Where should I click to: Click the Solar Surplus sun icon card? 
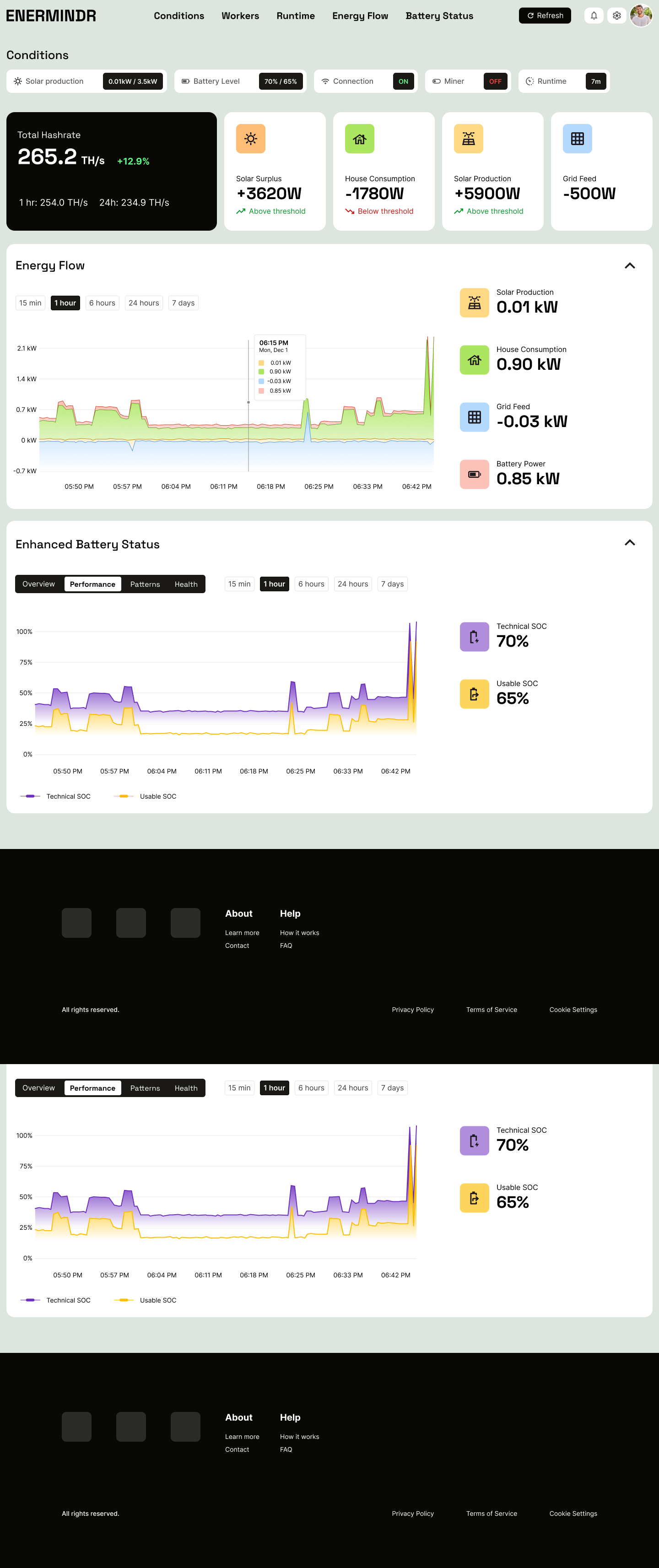click(251, 139)
